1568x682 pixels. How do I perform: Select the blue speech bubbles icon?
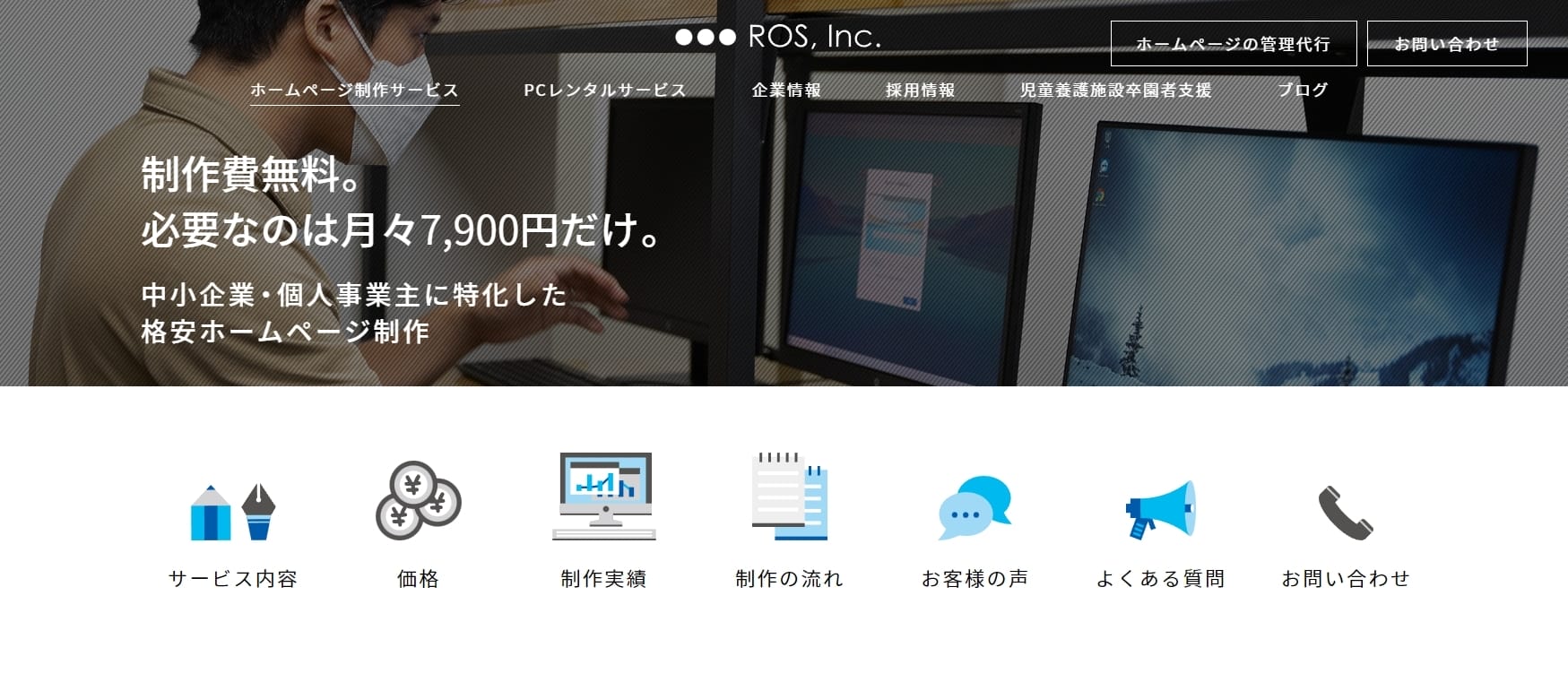tap(975, 507)
